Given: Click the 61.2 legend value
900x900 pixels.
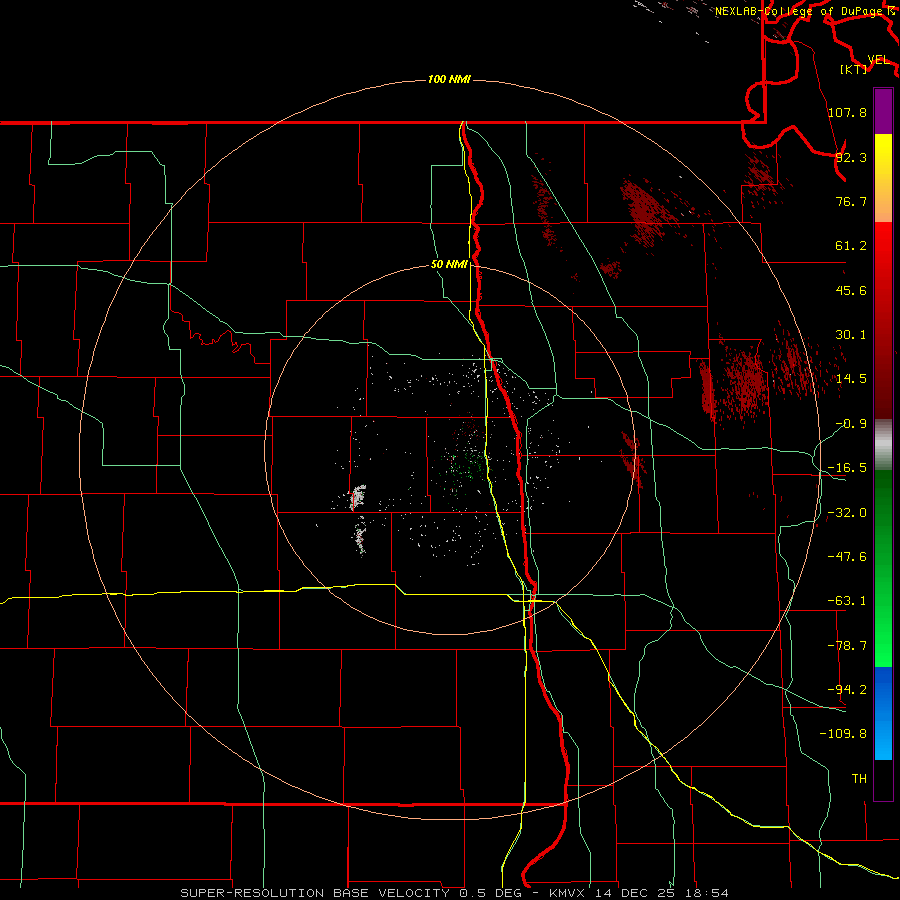Looking at the screenshot, I should click(851, 246).
